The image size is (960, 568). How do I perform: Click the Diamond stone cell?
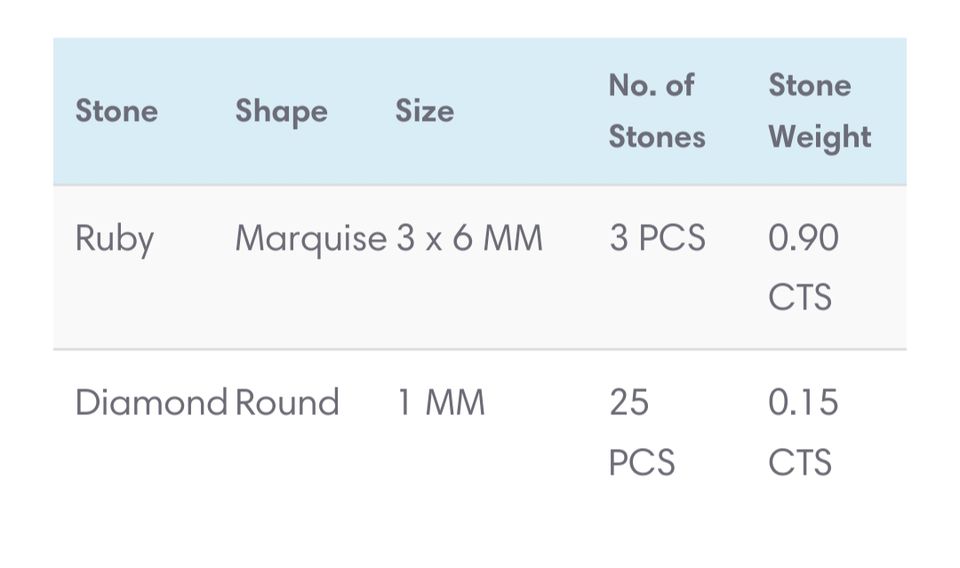151,403
